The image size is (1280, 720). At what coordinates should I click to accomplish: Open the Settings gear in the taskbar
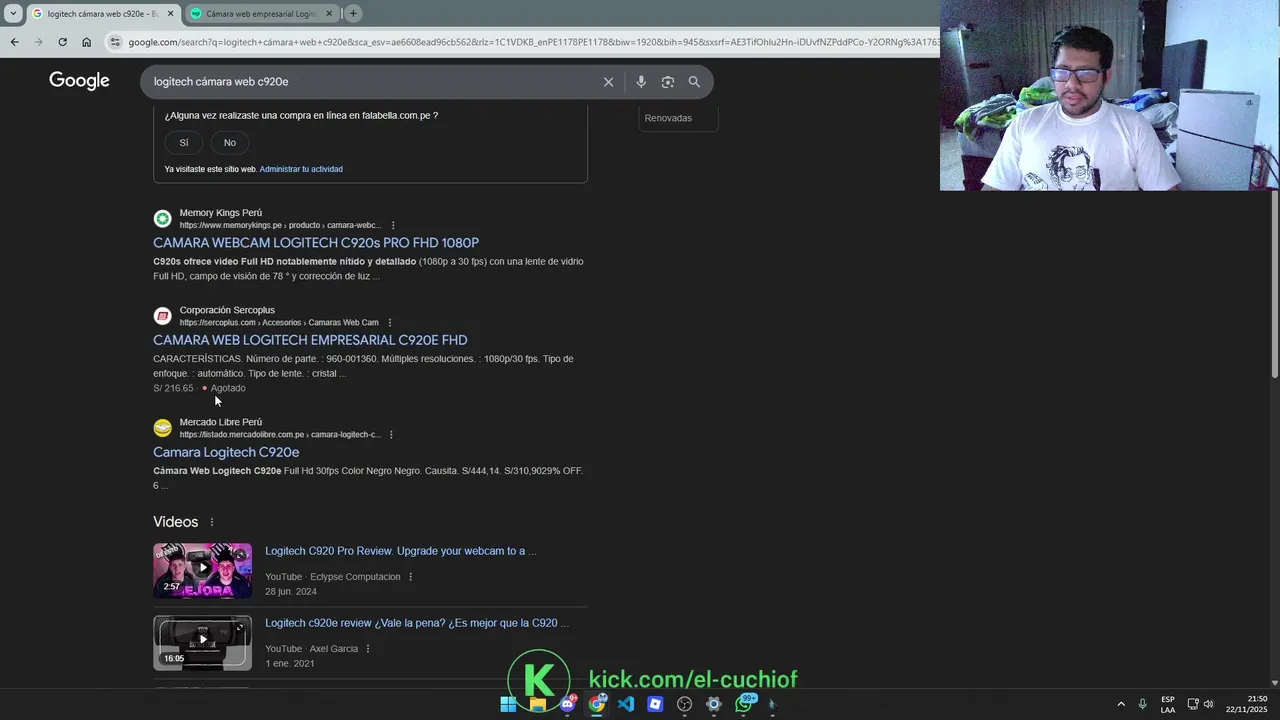click(714, 704)
